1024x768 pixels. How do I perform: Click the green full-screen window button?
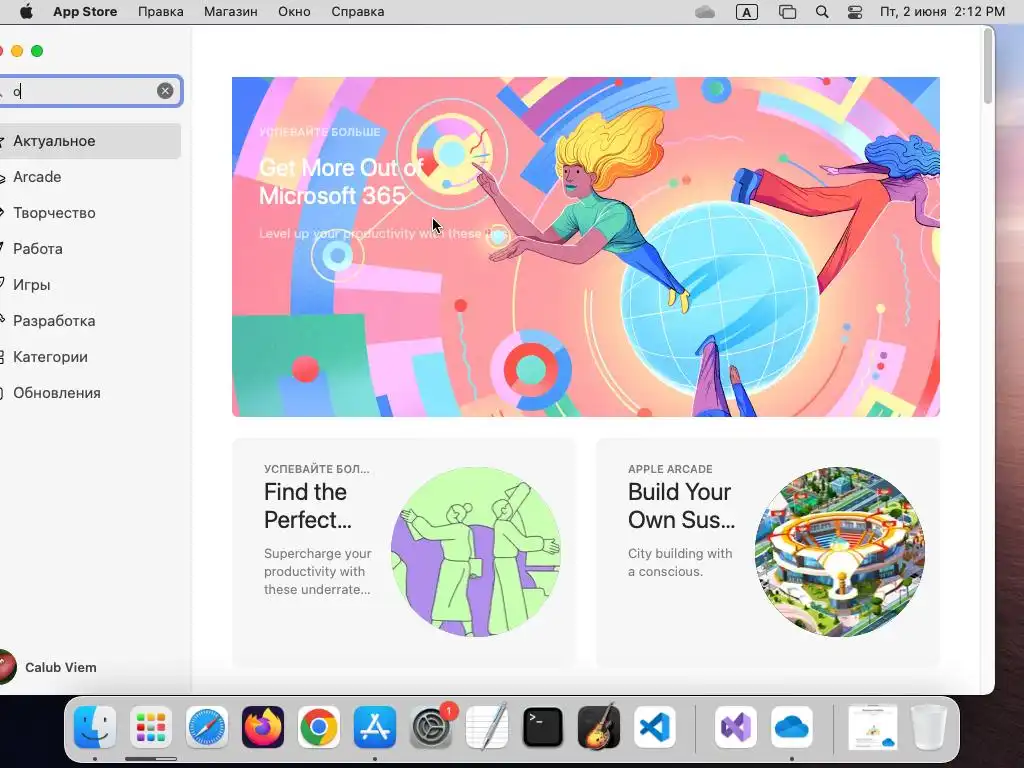(37, 51)
